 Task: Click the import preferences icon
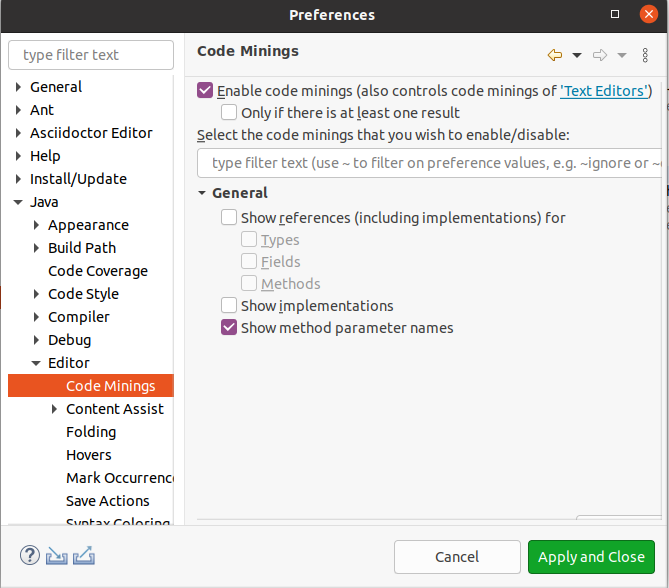click(57, 556)
